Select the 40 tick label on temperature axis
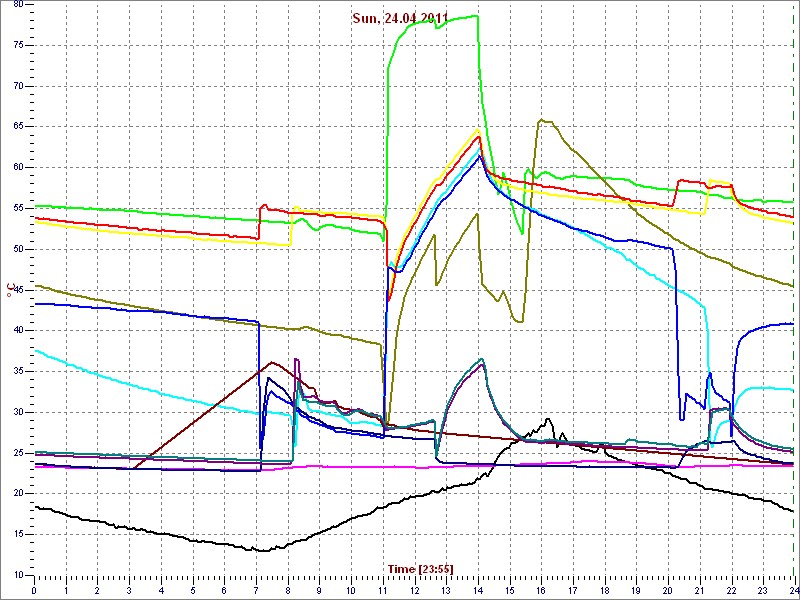The width and height of the screenshot is (800, 600). [18, 331]
